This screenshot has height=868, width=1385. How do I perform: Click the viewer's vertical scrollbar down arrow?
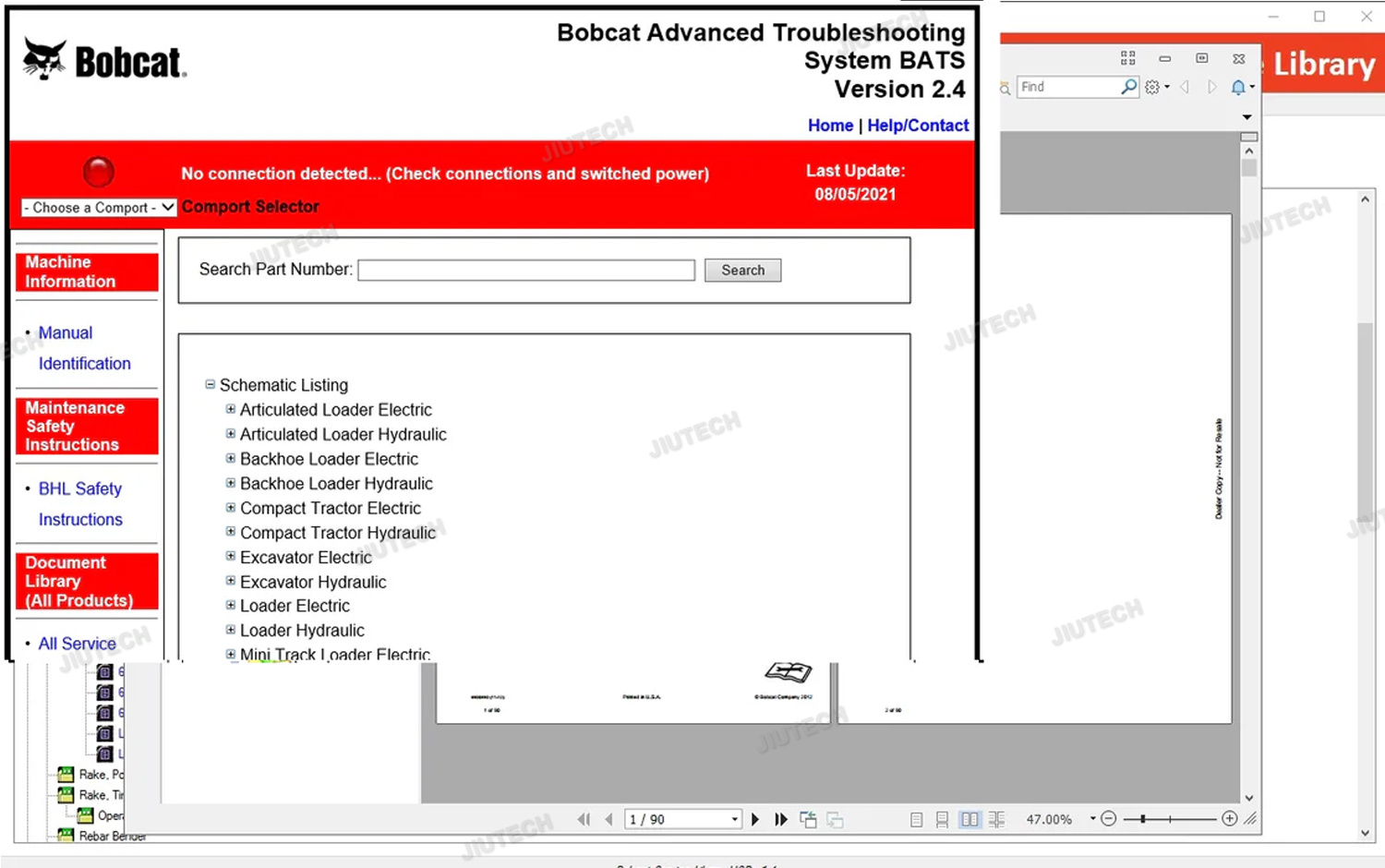pos(1249,798)
